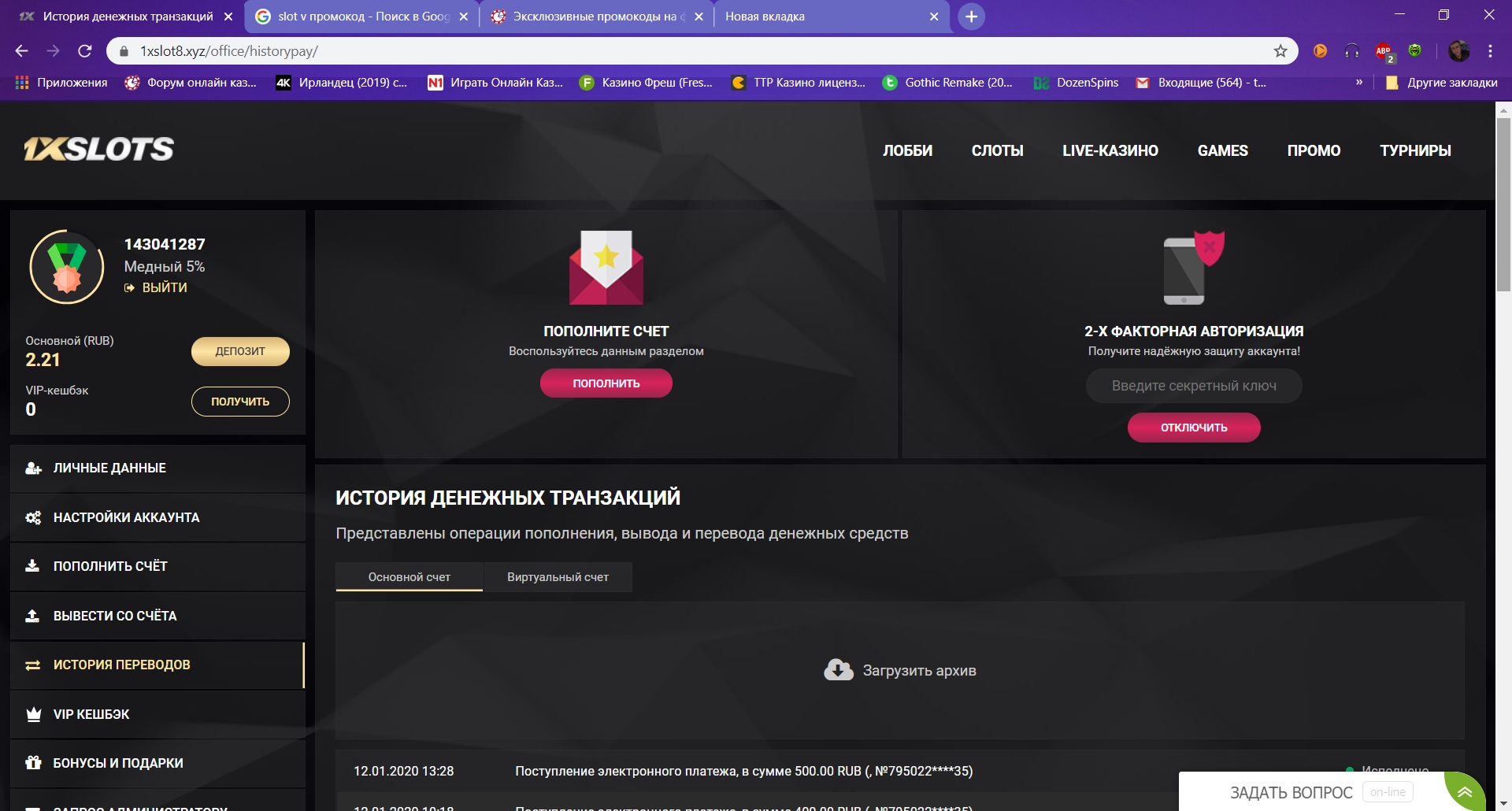1512x811 pixels.
Task: Click the gift icon beside БОНУСЫ И ПОДАРКИ
Action: pos(32,763)
